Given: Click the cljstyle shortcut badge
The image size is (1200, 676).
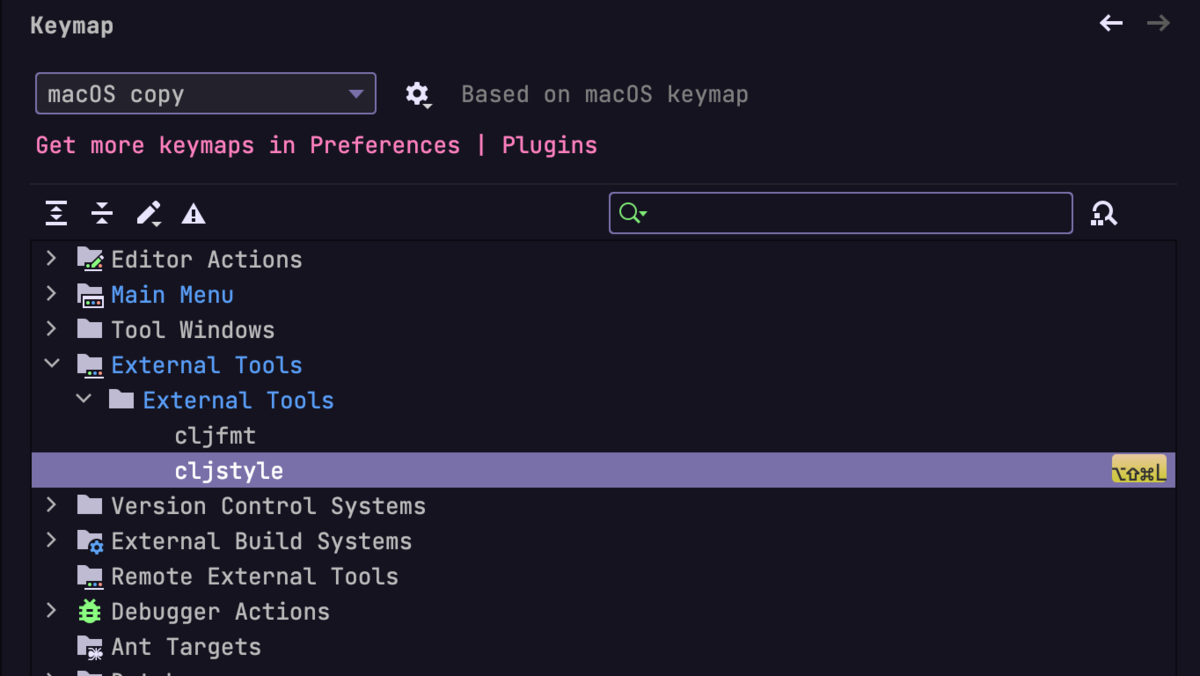Looking at the screenshot, I should 1139,471.
